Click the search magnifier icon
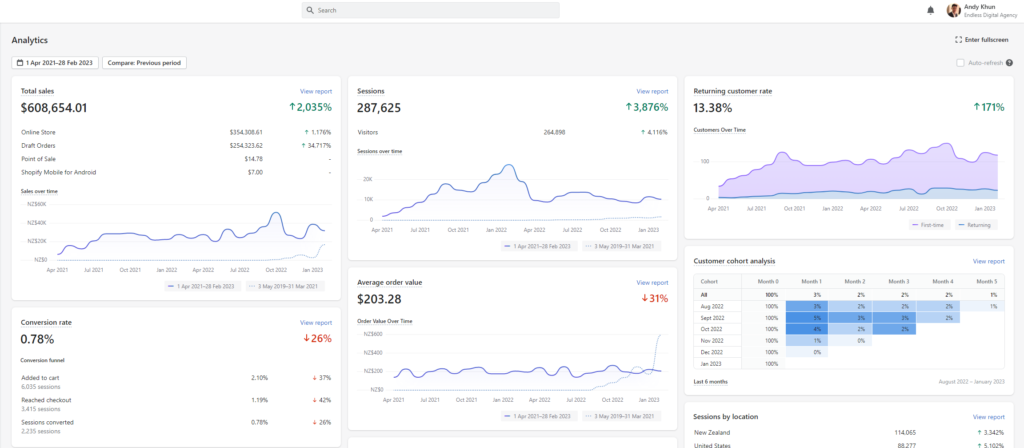 pos(310,10)
